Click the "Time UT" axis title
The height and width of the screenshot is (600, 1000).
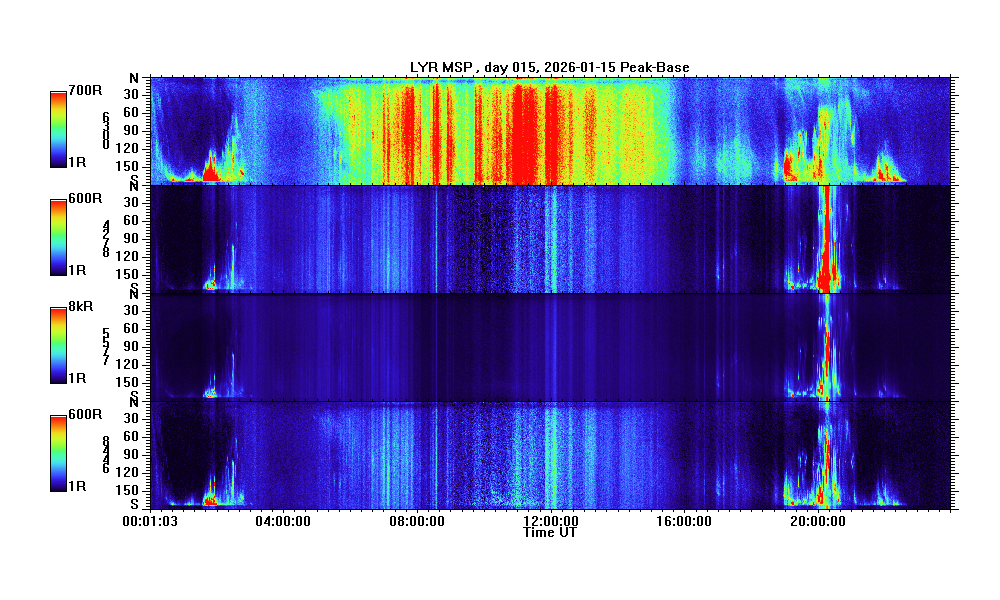tap(550, 533)
